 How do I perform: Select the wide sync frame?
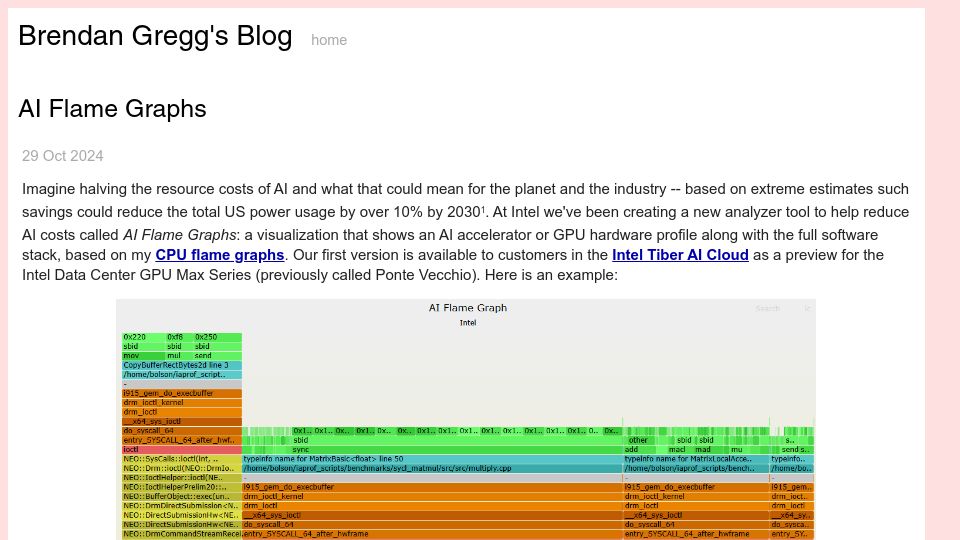click(456, 449)
